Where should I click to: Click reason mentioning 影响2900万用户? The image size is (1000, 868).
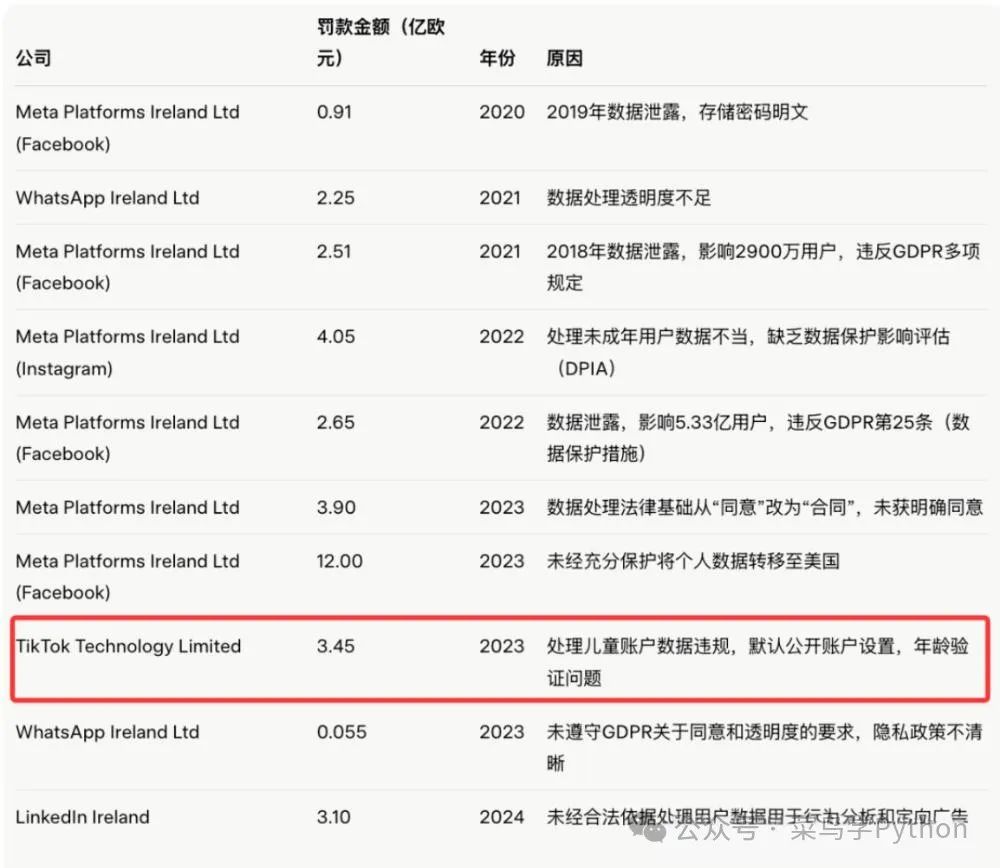763,267
